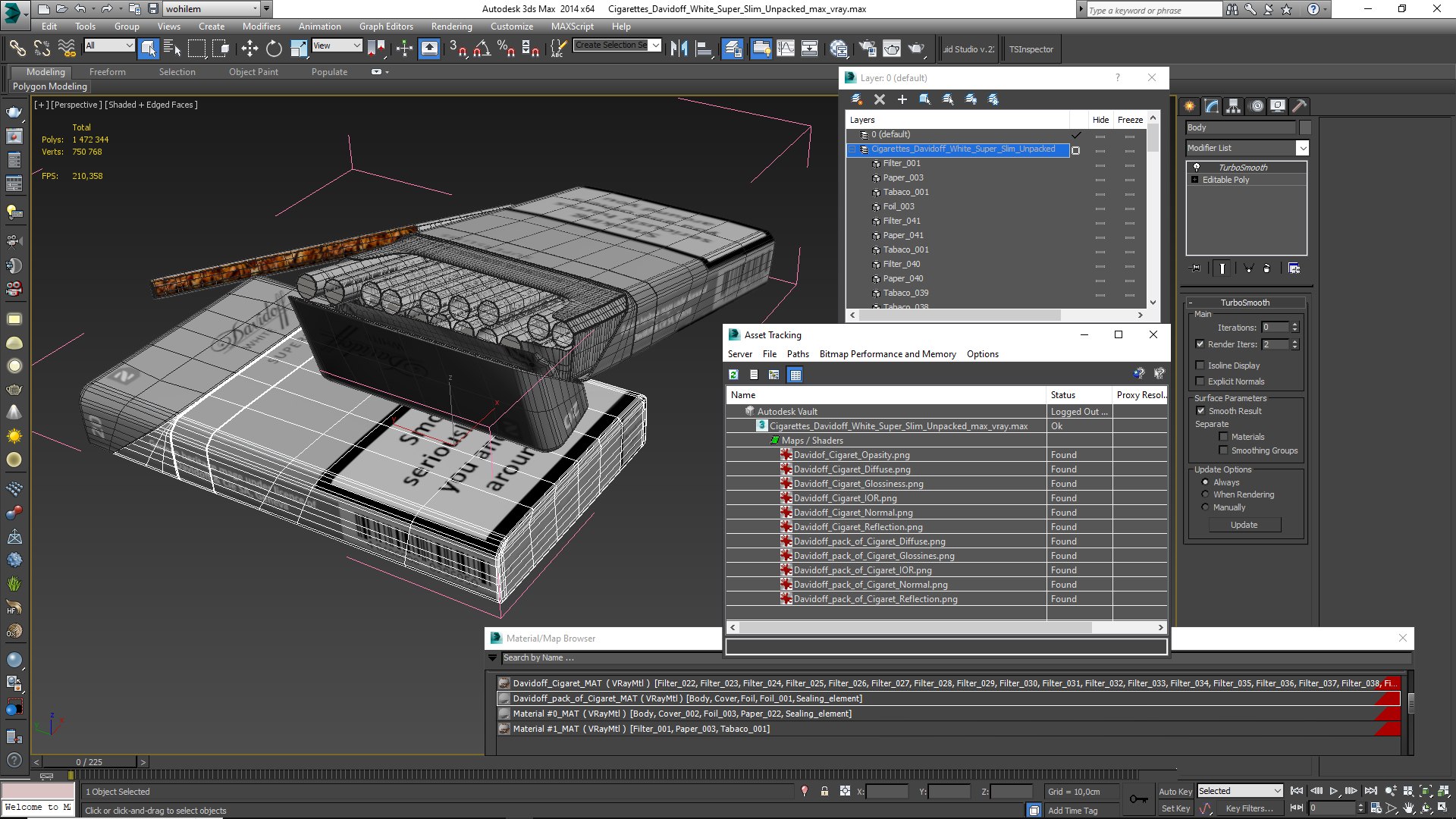This screenshot has width=1456, height=819.
Task: Toggle the Smooth Result checkbox
Action: click(1200, 411)
